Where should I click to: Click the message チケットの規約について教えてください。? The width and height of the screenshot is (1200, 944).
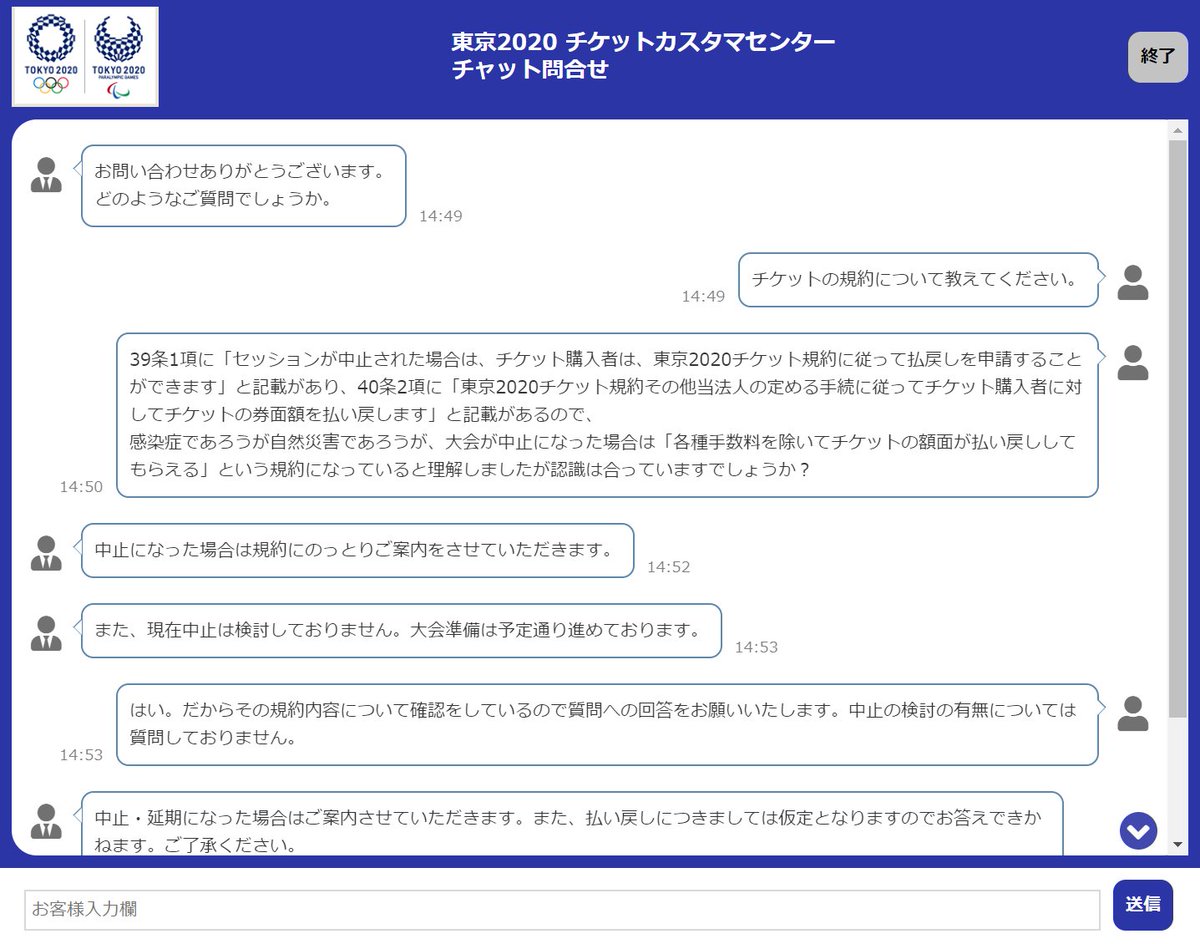point(919,280)
